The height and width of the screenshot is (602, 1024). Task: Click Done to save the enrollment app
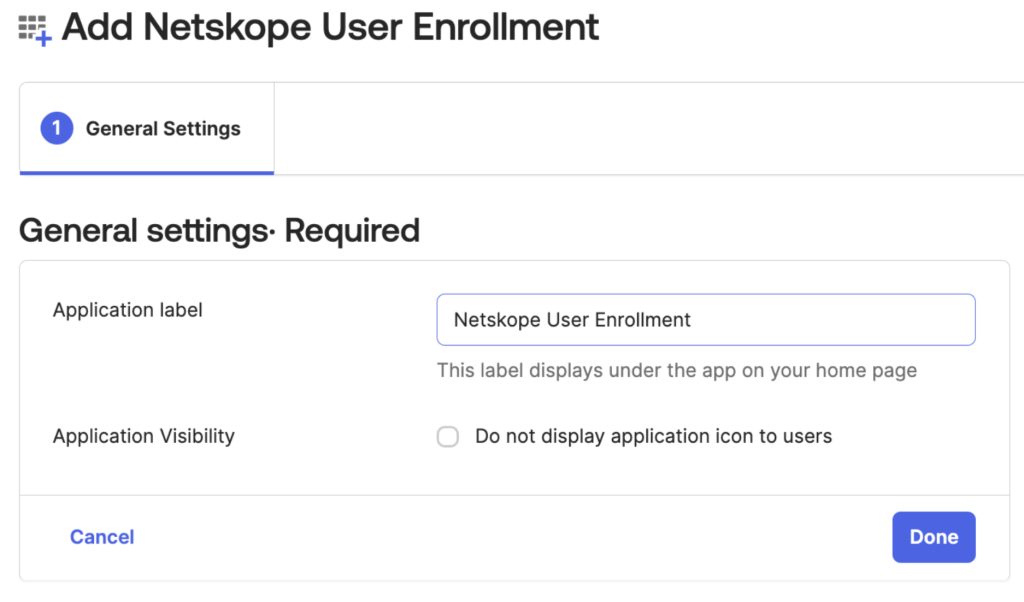[x=933, y=537]
